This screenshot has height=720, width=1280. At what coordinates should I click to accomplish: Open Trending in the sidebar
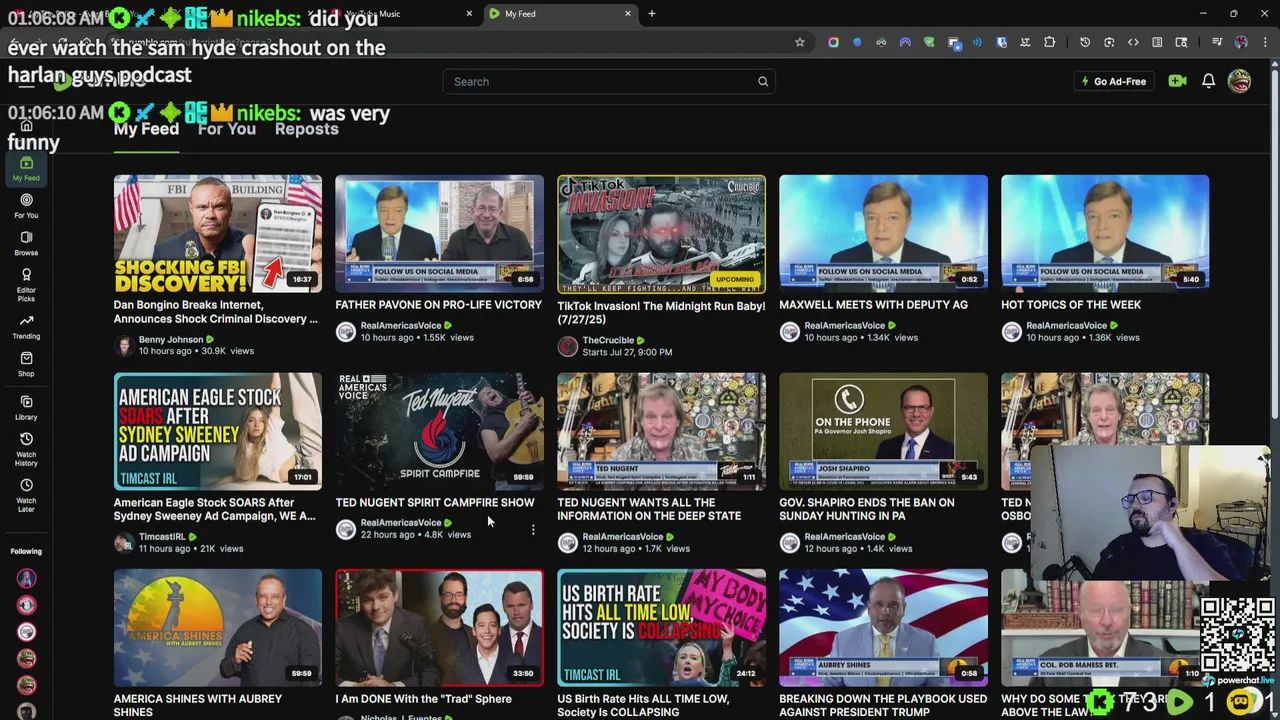click(x=26, y=327)
